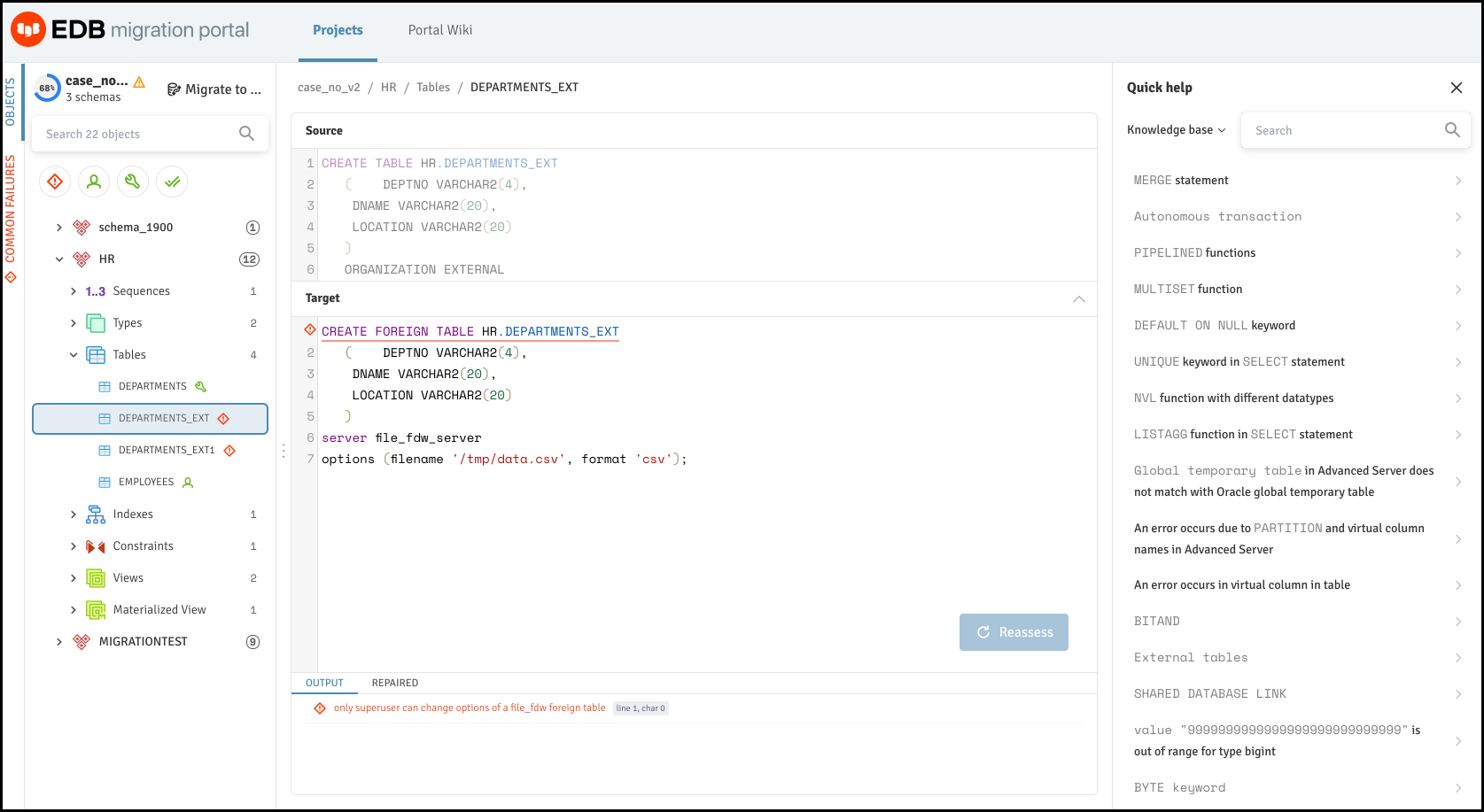
Task: Open the External tables help topic
Action: (1297, 658)
